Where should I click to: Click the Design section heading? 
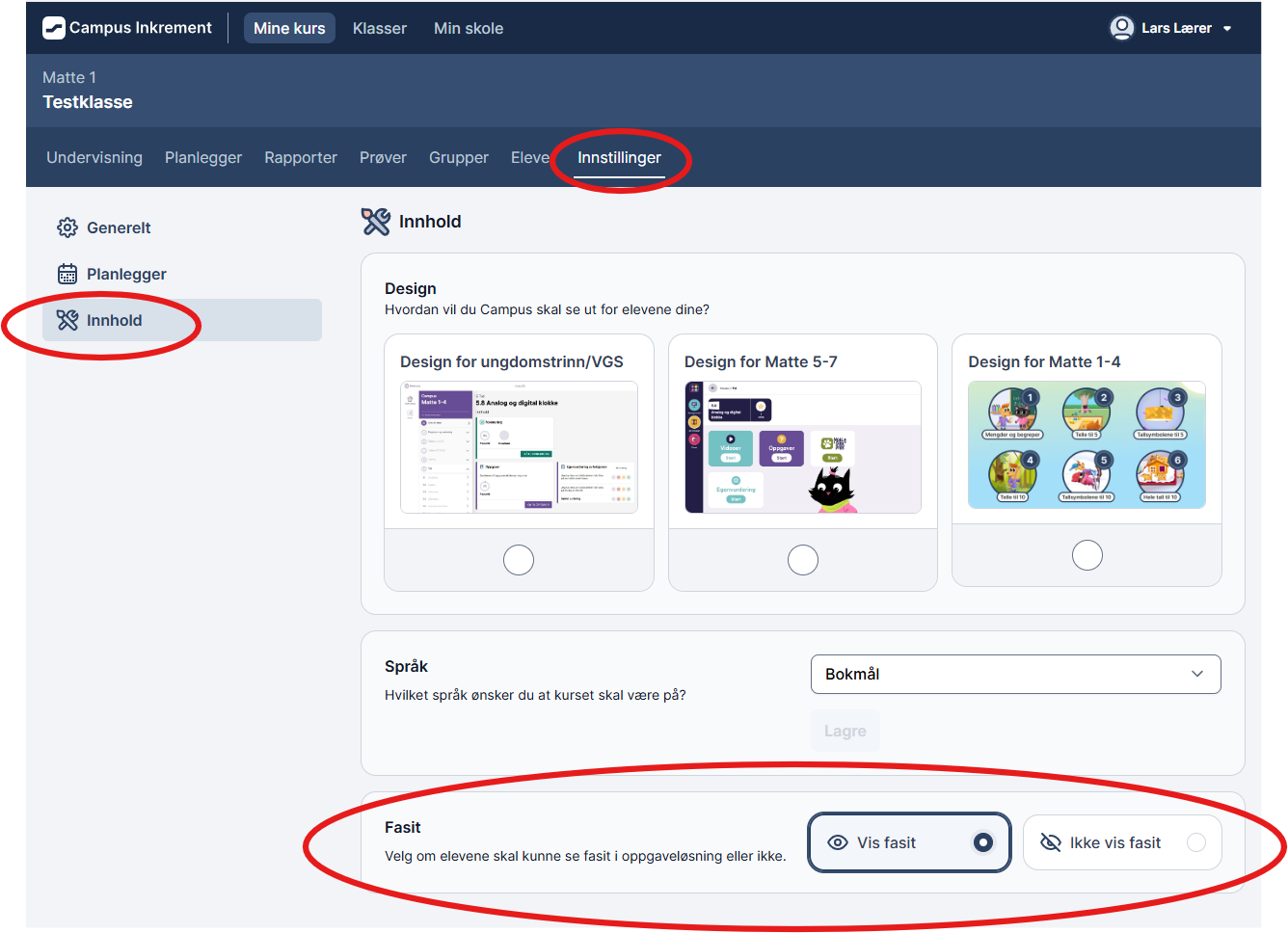411,288
